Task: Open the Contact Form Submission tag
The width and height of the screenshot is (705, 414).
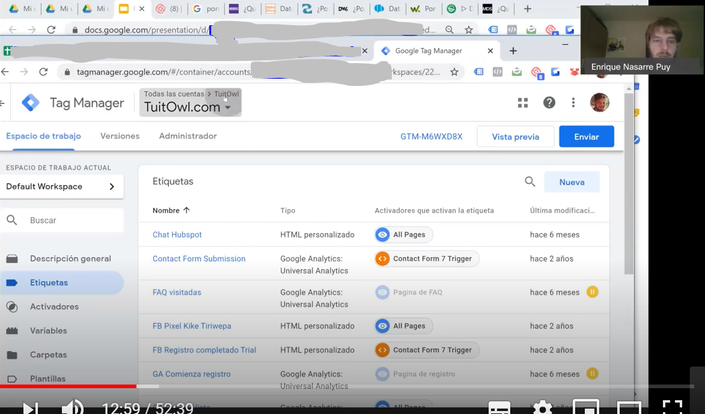Action: (199, 258)
